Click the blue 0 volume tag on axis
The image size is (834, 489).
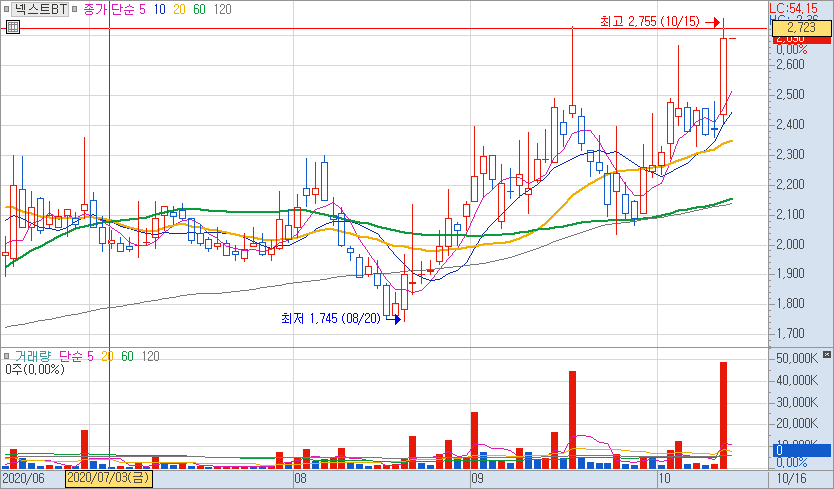[802, 451]
